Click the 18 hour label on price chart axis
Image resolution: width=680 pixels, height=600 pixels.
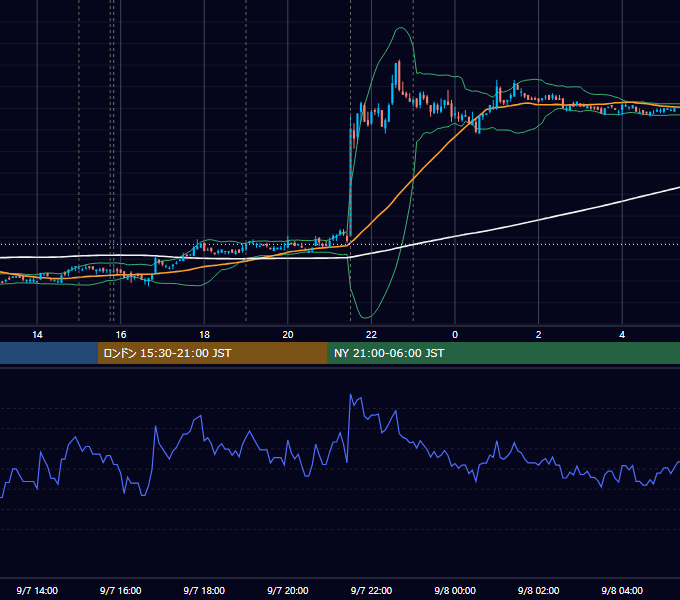pyautogui.click(x=204, y=335)
